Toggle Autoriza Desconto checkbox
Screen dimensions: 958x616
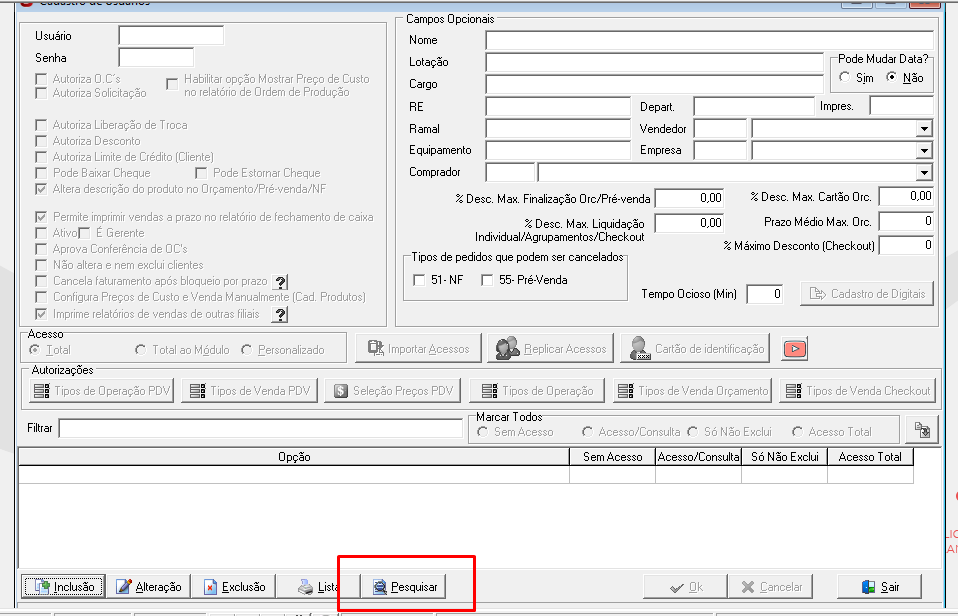[x=41, y=141]
